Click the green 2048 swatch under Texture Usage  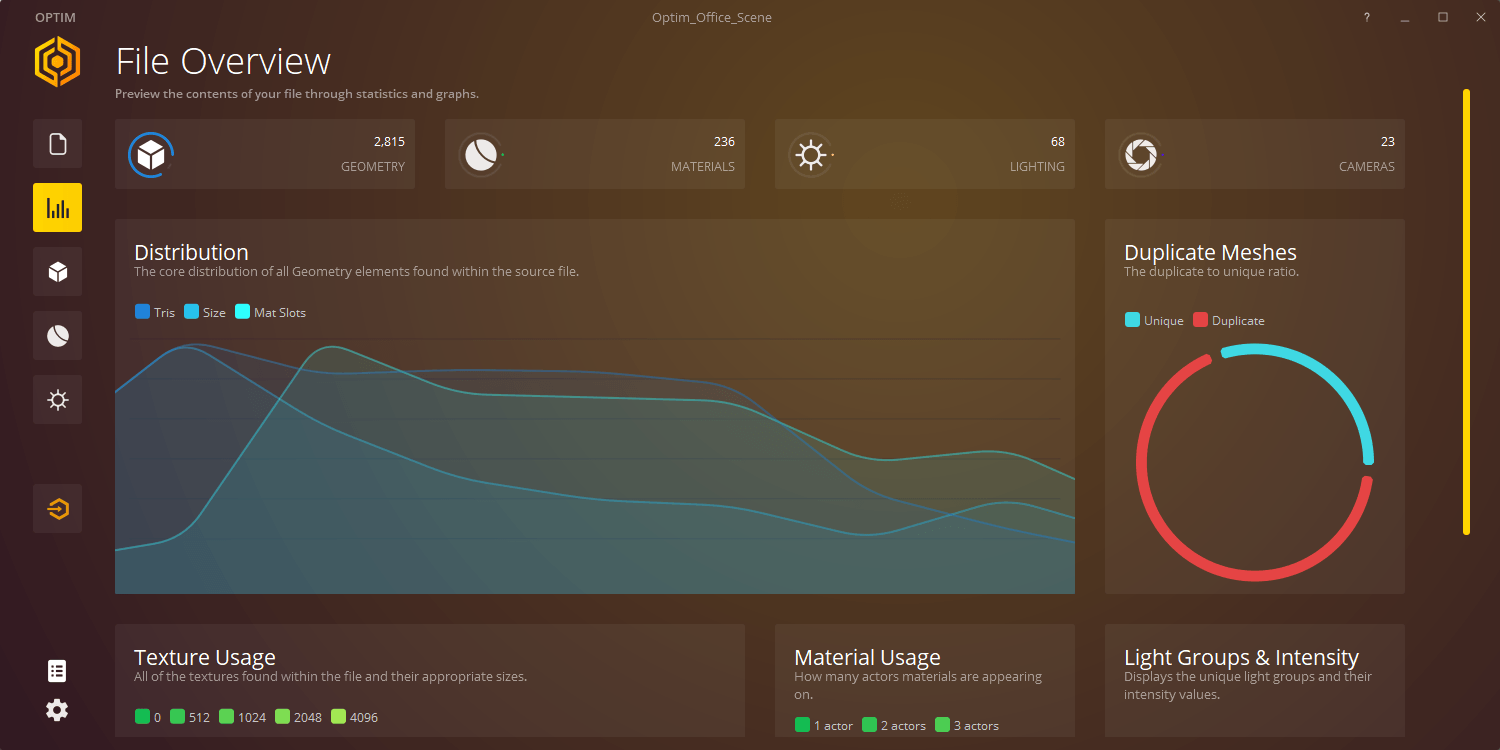pos(281,717)
